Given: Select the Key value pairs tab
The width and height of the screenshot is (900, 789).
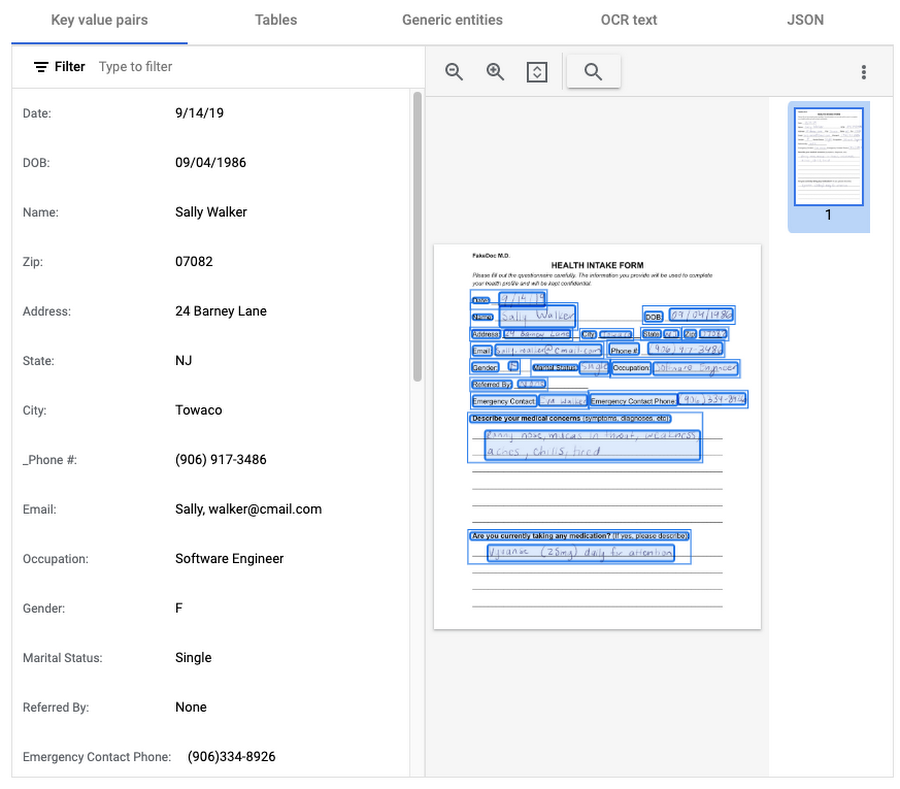Looking at the screenshot, I should tap(99, 20).
